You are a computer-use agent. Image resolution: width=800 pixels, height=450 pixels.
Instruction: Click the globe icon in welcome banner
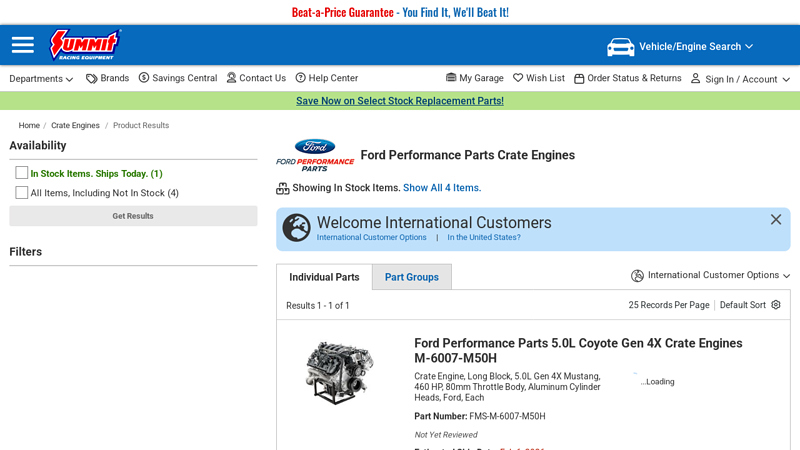pos(296,228)
